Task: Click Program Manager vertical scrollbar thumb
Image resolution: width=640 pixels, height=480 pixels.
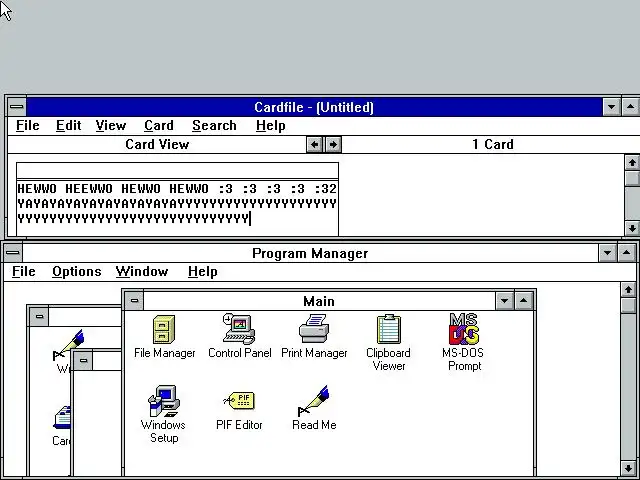Action: pyautogui.click(x=628, y=305)
